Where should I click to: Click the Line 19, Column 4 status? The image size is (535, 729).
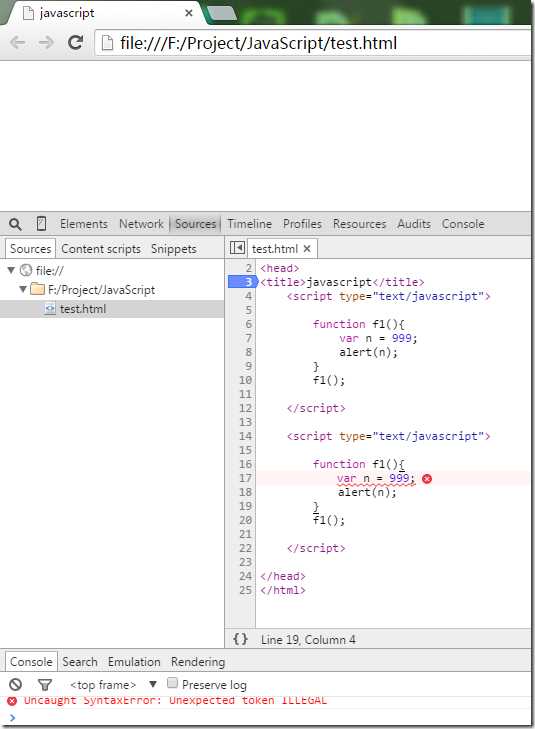click(308, 640)
